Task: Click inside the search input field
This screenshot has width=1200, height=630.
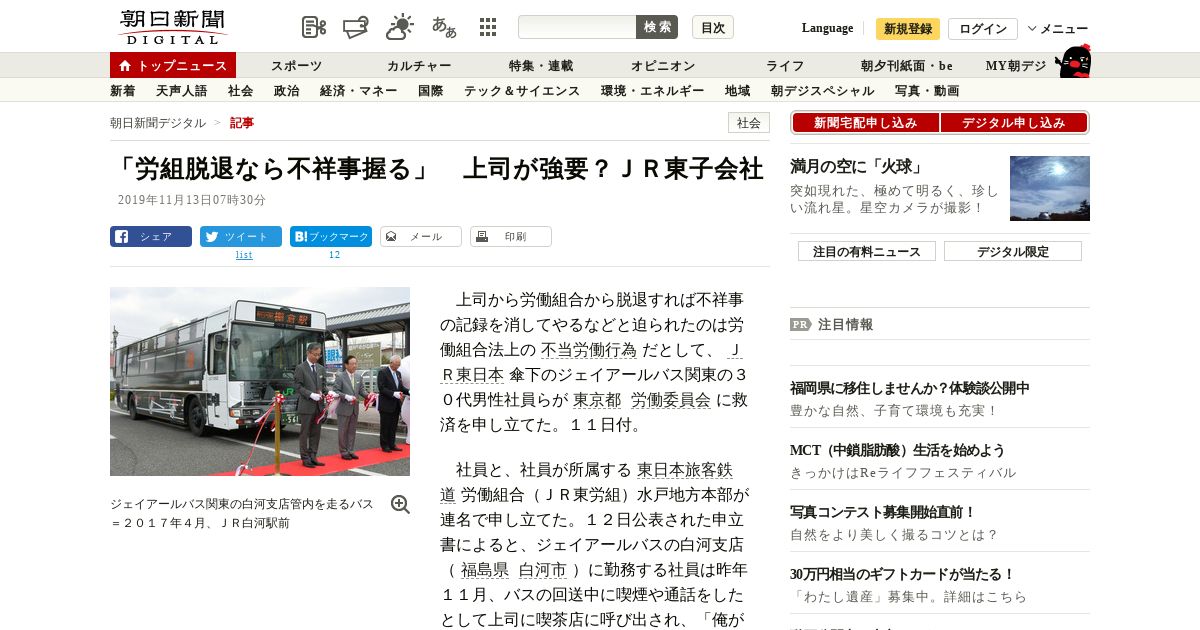Action: tap(577, 27)
